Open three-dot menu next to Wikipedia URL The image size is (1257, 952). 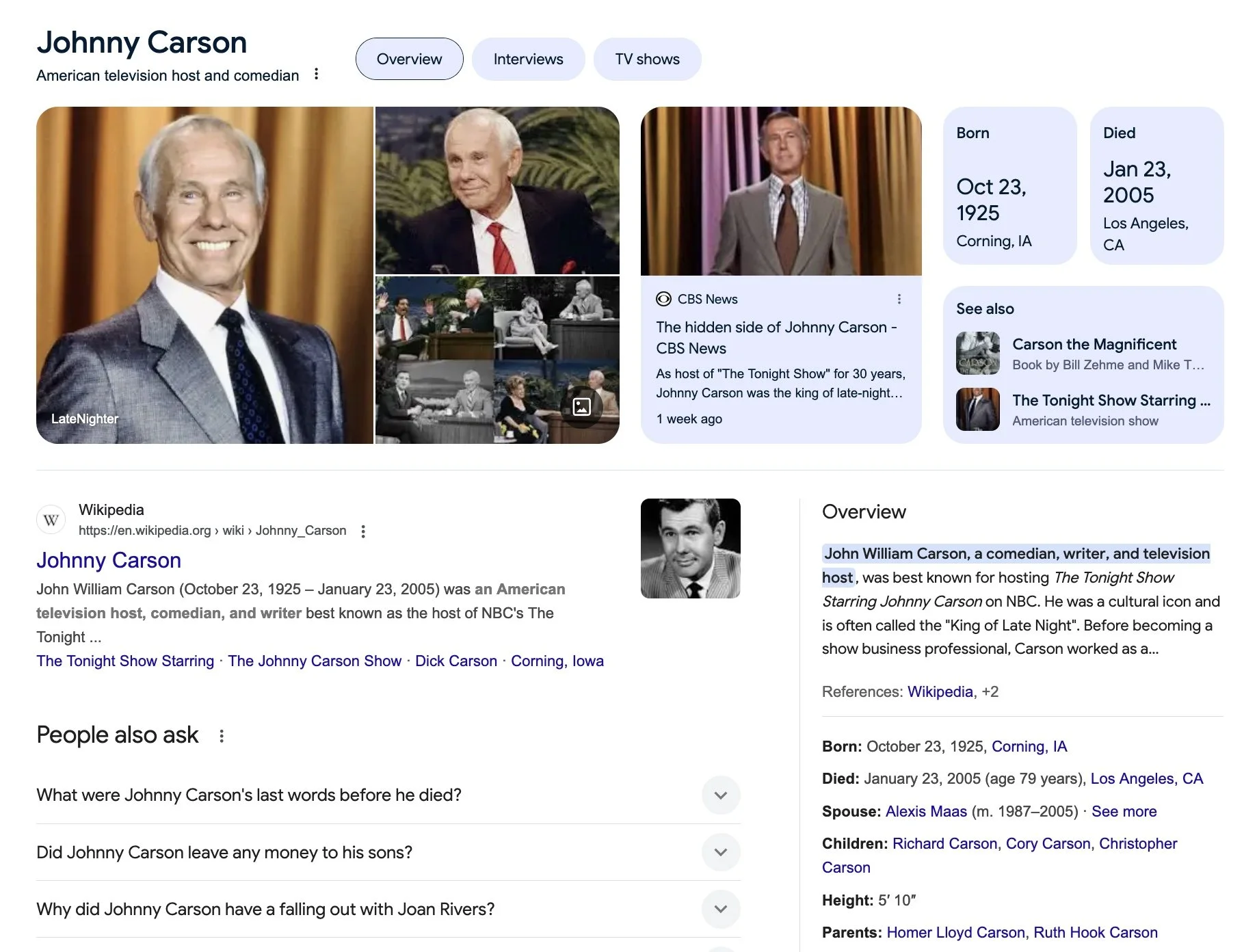pyautogui.click(x=363, y=531)
